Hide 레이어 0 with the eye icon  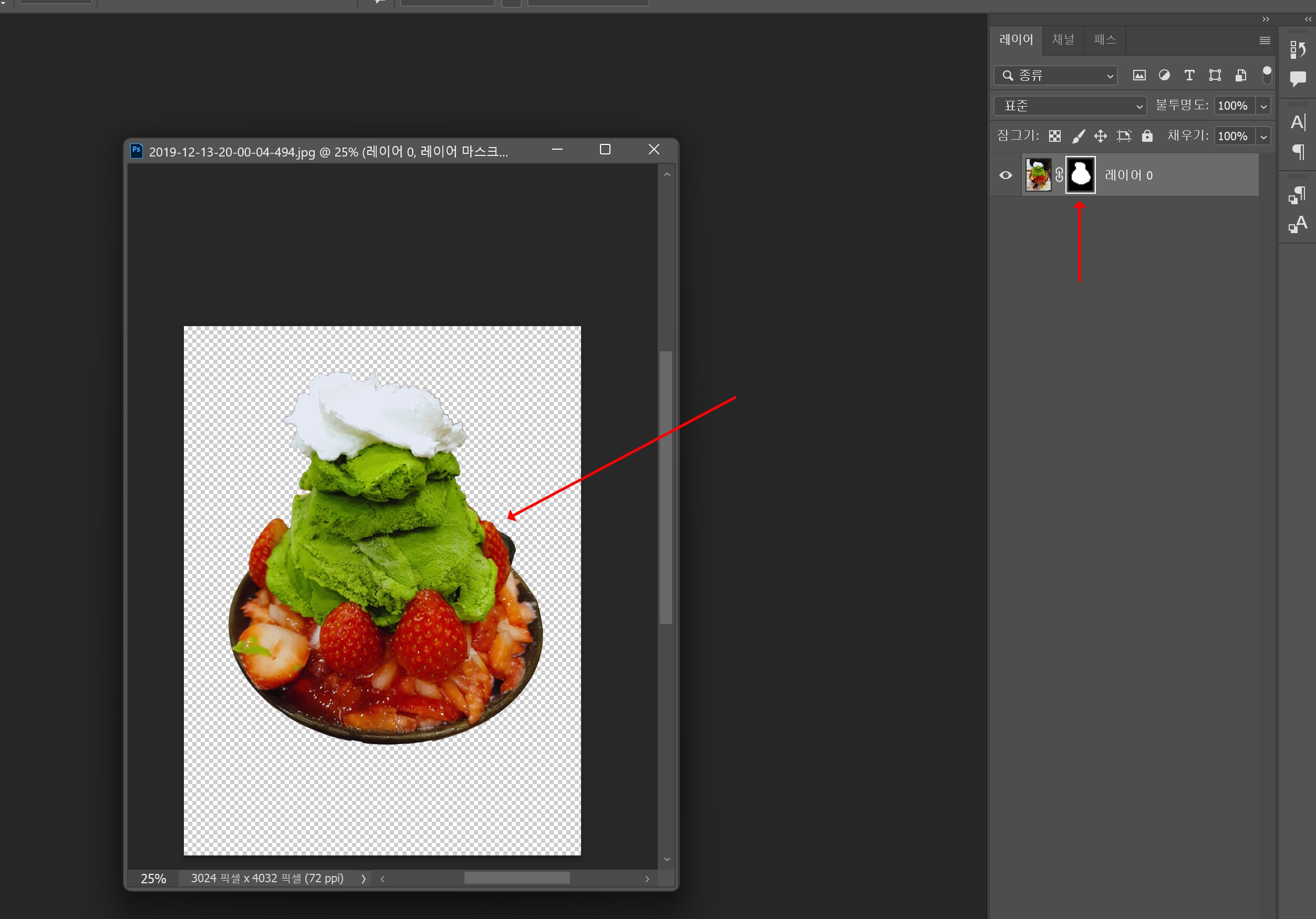[1006, 175]
